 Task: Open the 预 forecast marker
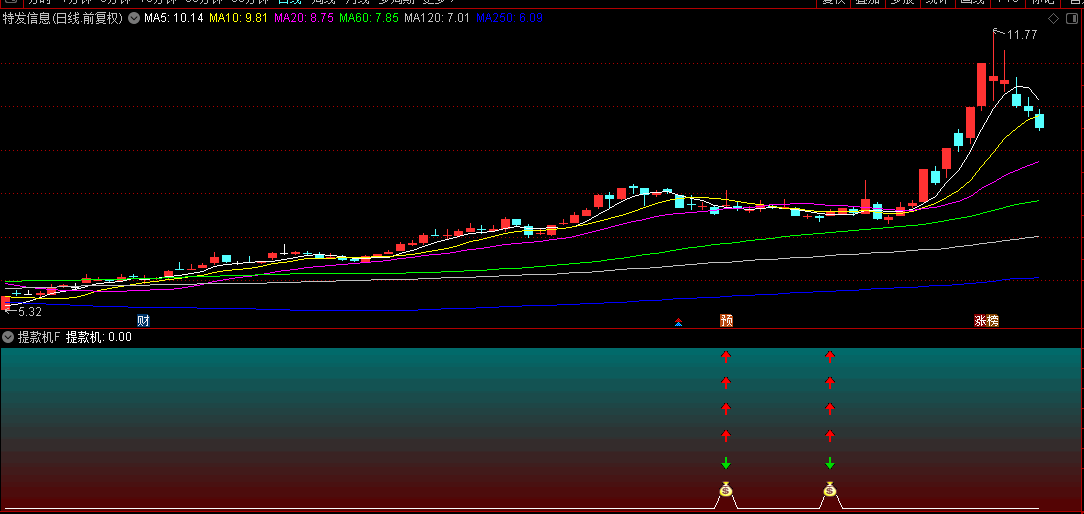pos(726,320)
